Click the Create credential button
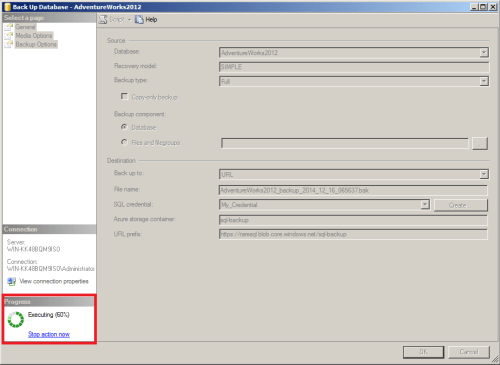This screenshot has height=365, width=500. tap(461, 205)
